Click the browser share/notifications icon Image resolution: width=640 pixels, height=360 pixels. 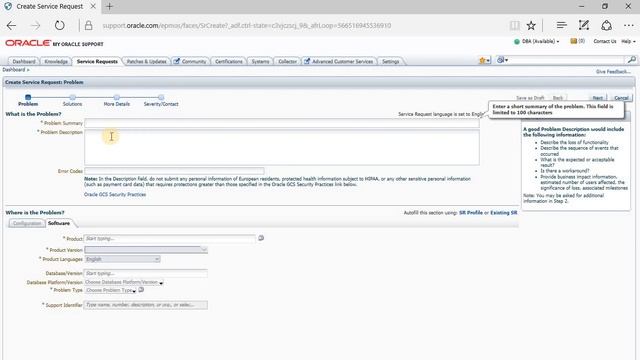(x=606, y=25)
